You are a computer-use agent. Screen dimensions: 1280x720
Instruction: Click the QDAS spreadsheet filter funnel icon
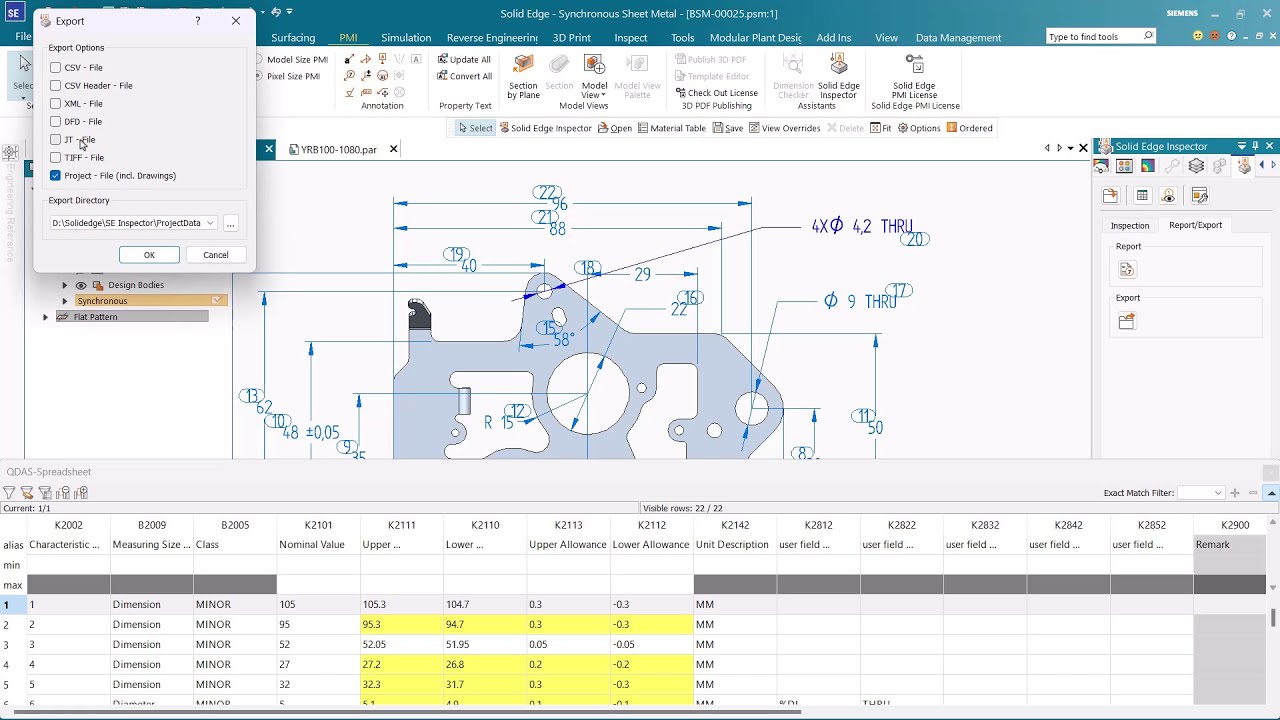[x=9, y=492]
